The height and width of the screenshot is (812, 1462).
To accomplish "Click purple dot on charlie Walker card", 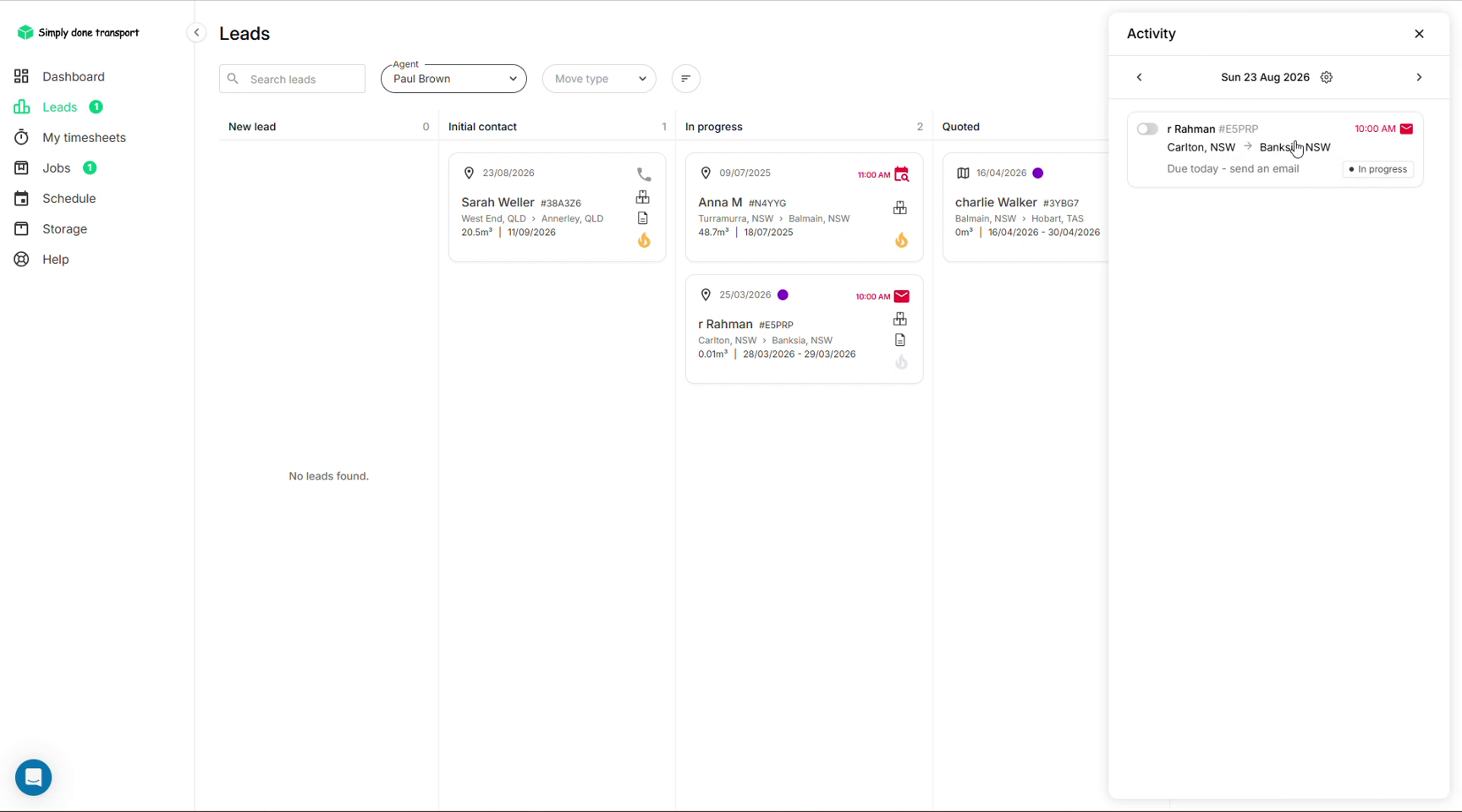I will coord(1038,173).
